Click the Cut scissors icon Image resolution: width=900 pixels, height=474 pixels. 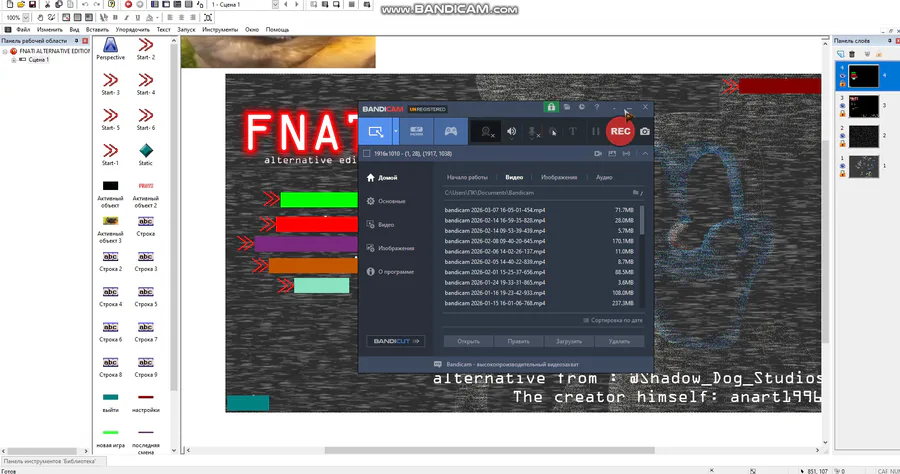[x=48, y=4]
